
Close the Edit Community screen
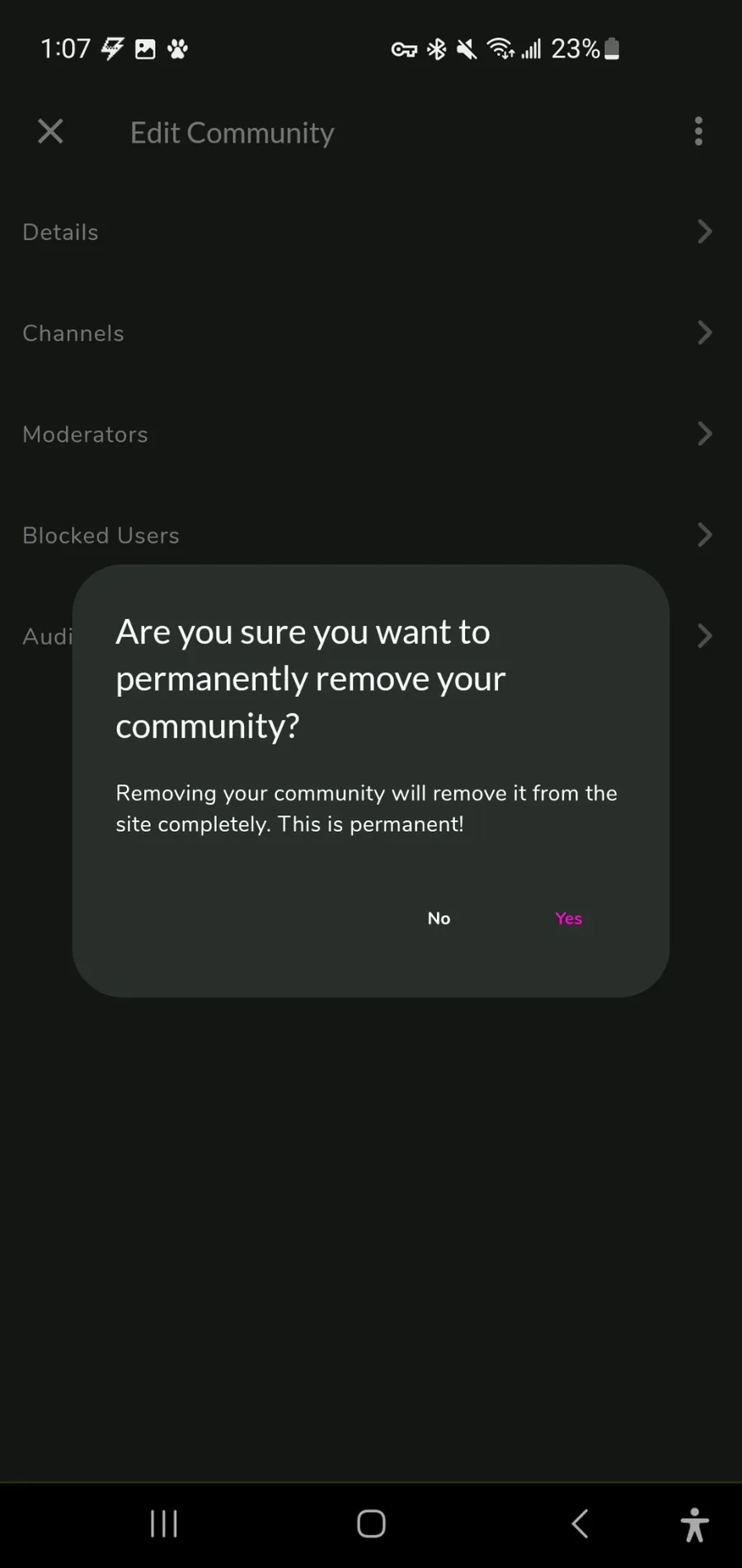click(x=50, y=131)
